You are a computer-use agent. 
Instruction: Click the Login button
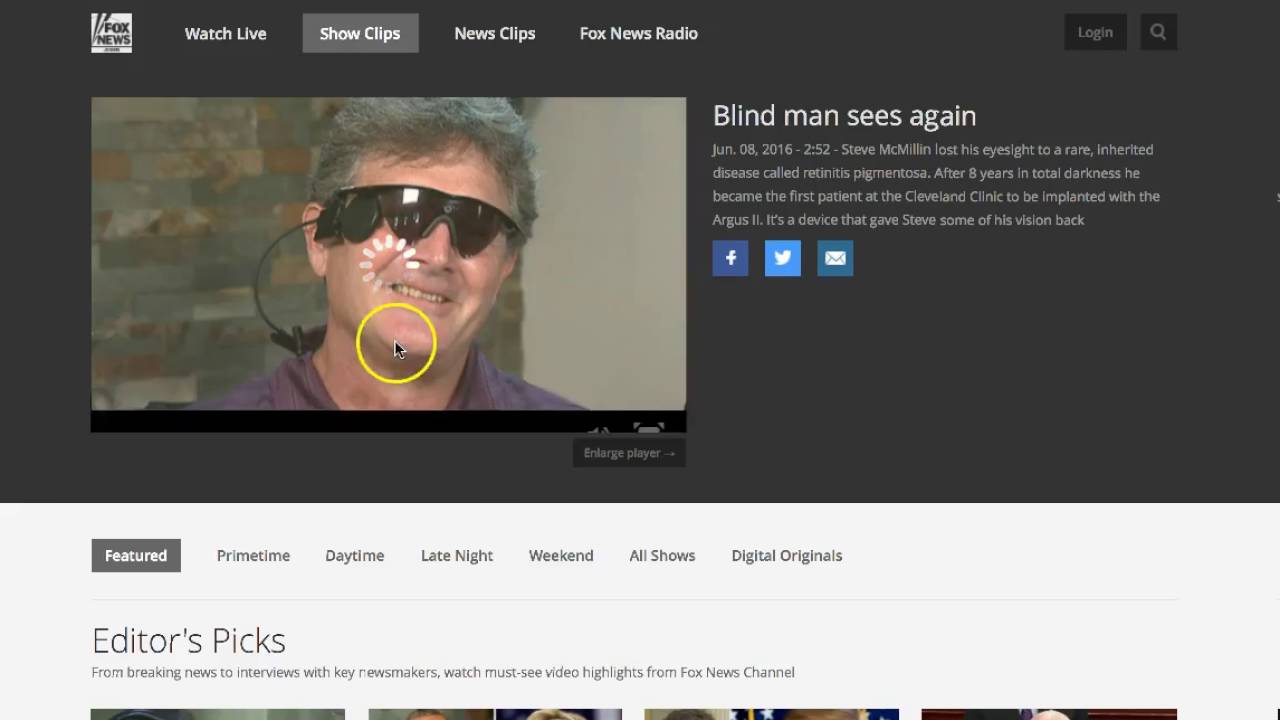coord(1095,32)
